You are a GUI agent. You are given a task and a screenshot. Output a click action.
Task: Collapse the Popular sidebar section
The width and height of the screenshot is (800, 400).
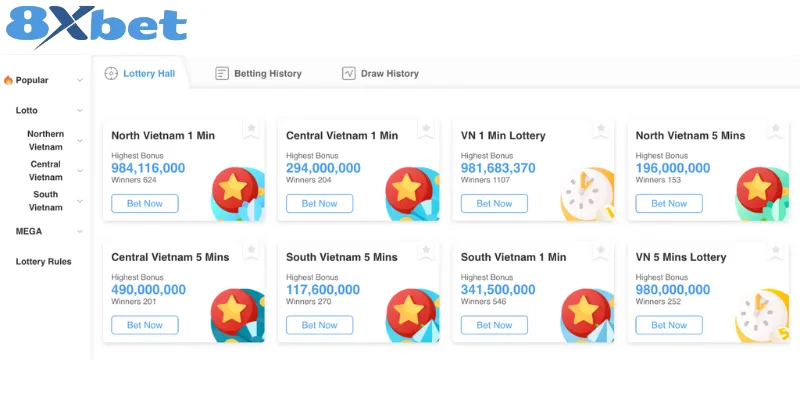[x=80, y=80]
